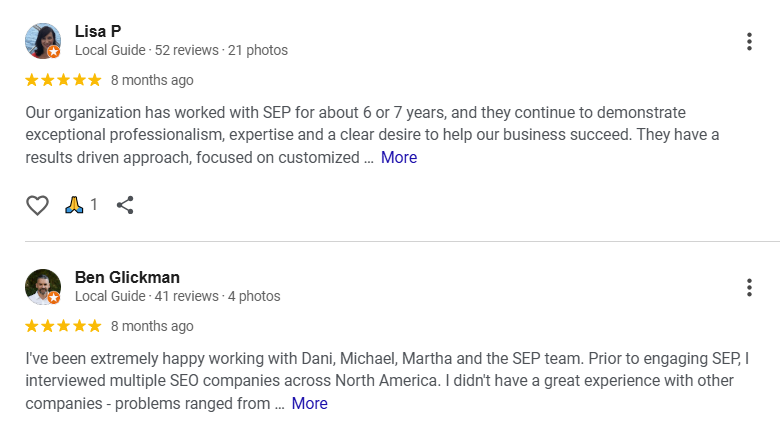Expand Ben Glickman's review with the More link

point(309,403)
